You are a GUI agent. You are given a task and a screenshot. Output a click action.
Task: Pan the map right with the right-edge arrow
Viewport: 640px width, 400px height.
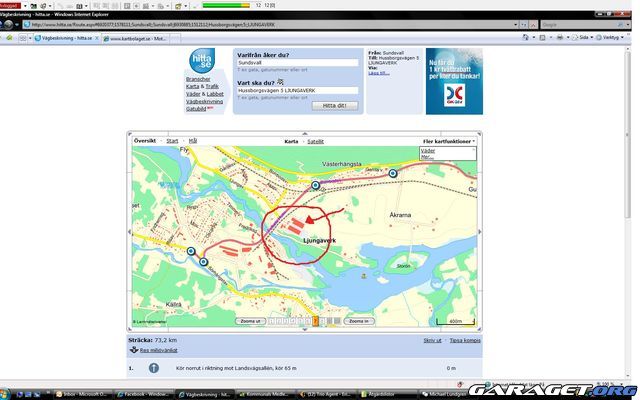[x=479, y=232]
